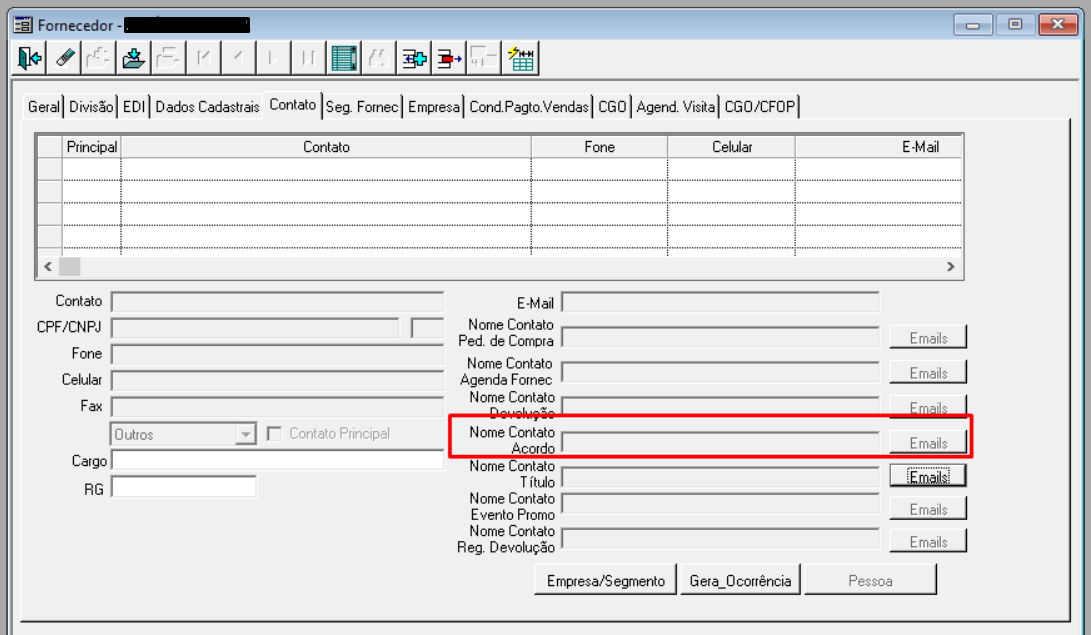The height and width of the screenshot is (635, 1091).
Task: Switch to the CGO tab
Action: [612, 106]
